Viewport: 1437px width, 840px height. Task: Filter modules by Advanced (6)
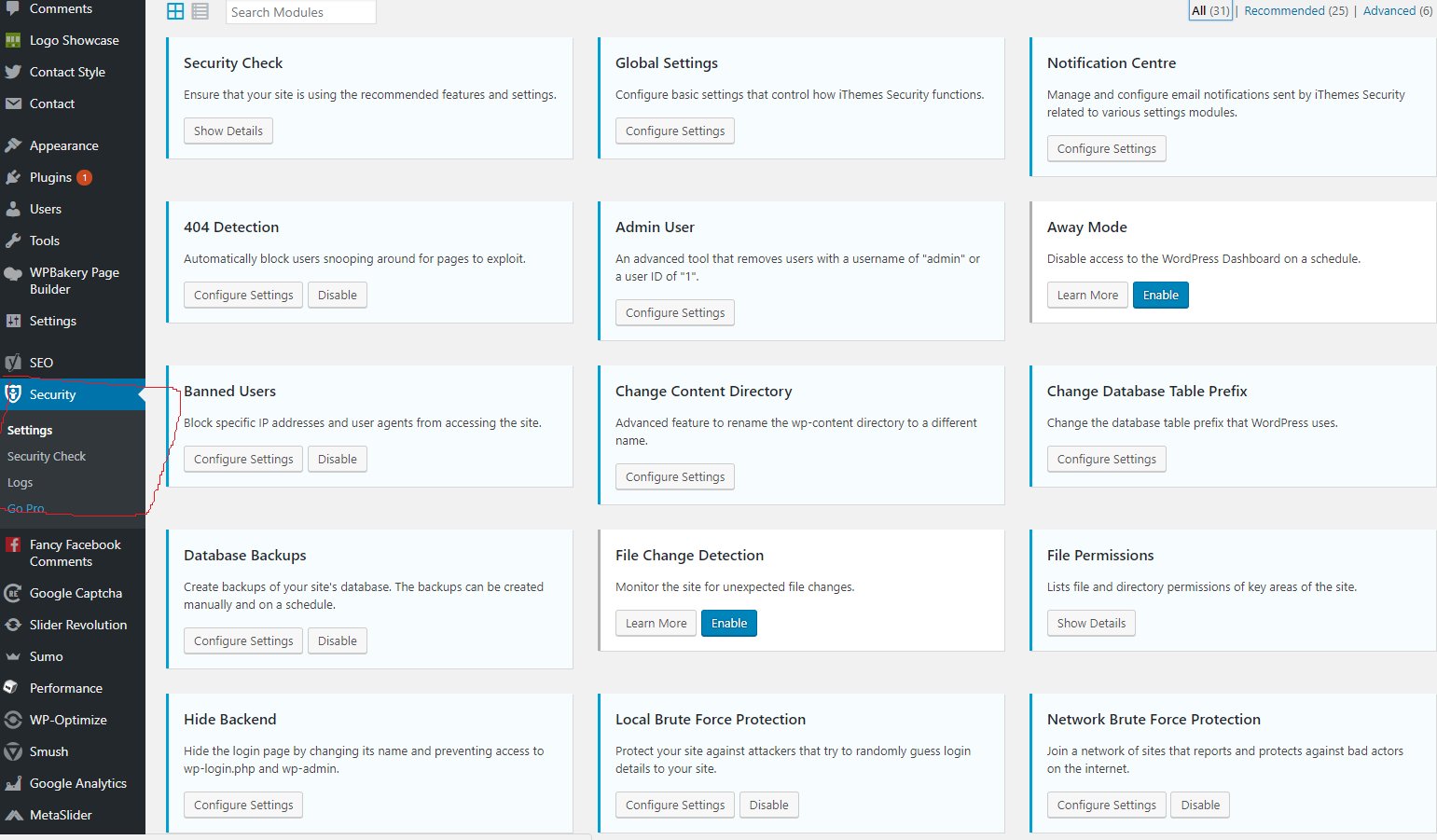tap(1398, 11)
